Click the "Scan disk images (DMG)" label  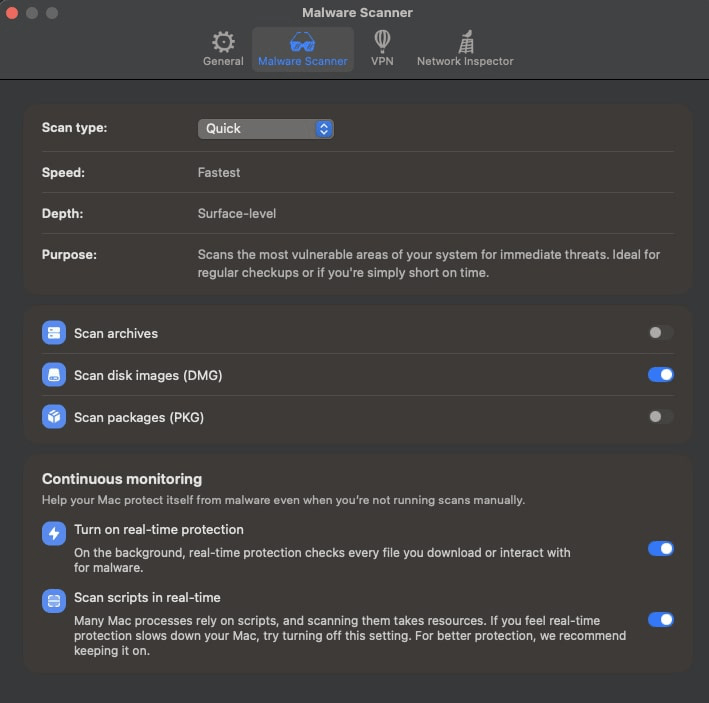pos(148,375)
